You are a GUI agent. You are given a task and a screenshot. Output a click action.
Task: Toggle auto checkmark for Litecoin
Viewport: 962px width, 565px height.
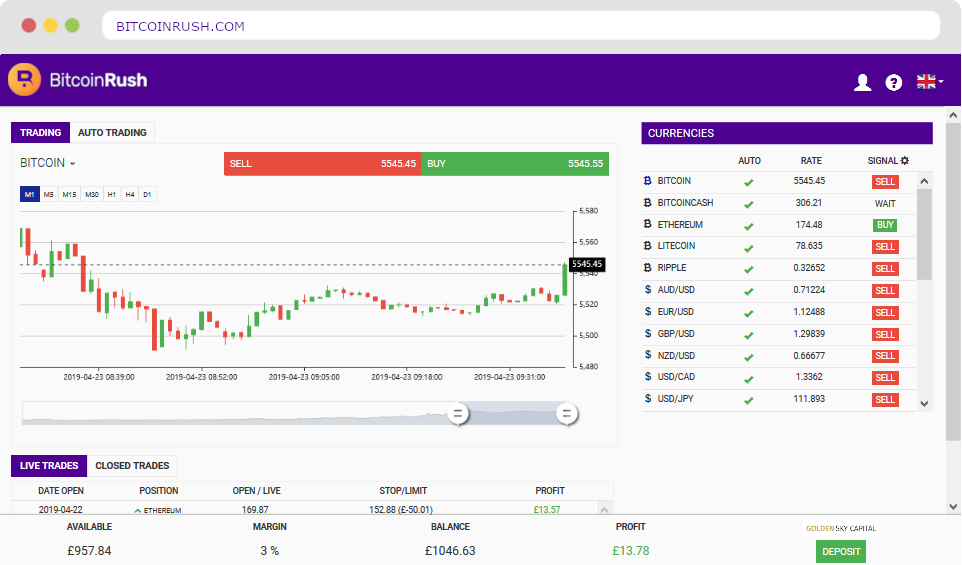748,247
